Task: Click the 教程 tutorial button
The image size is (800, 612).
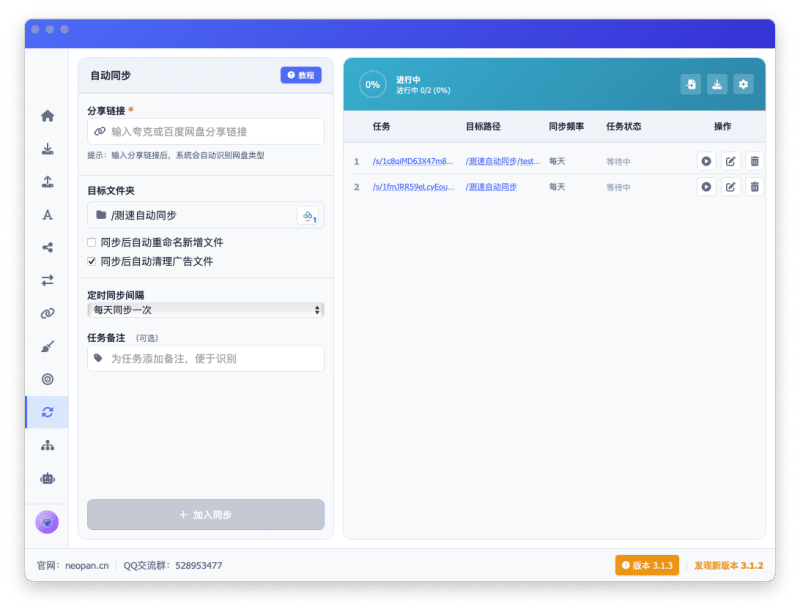Action: (300, 75)
